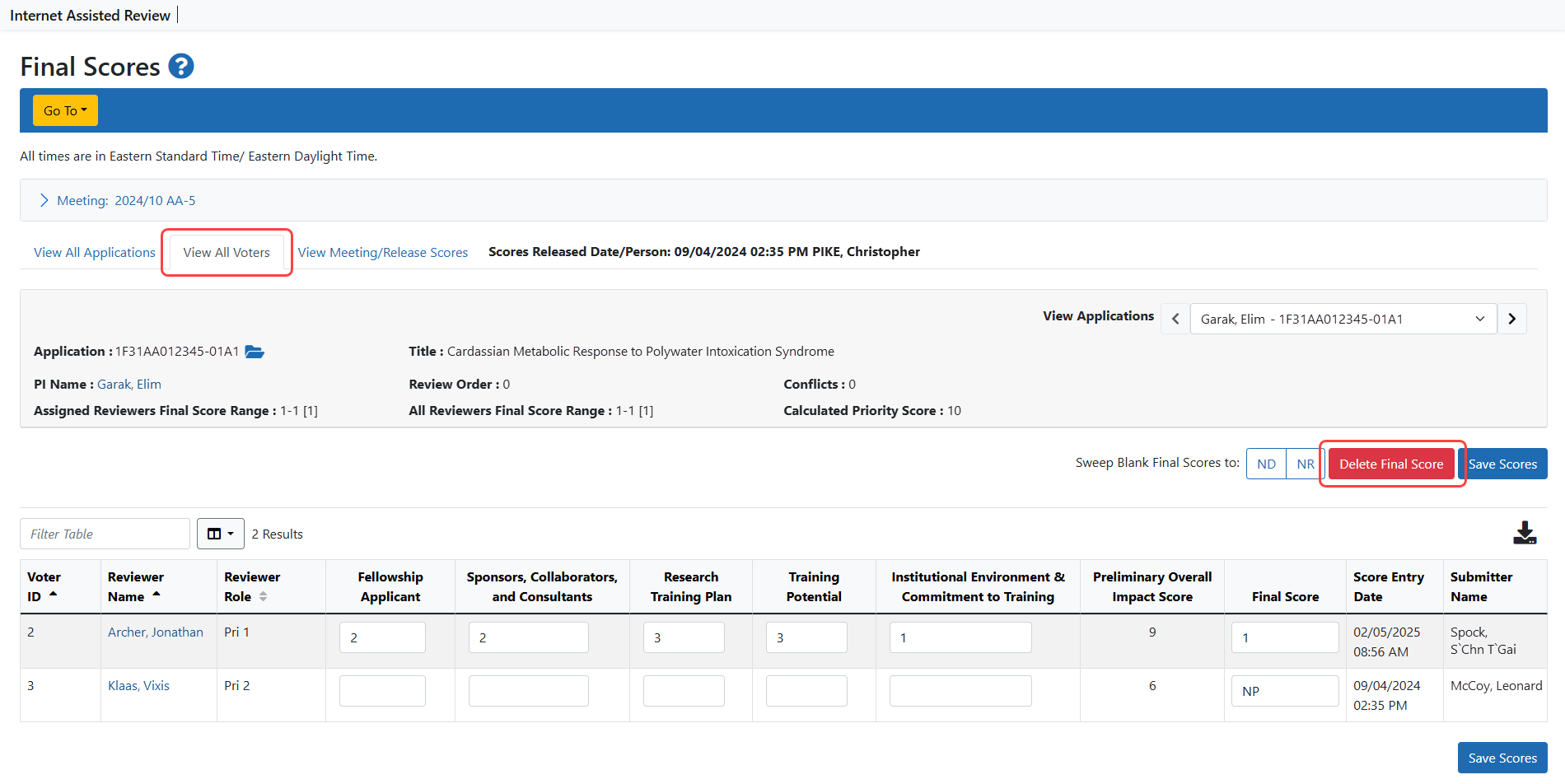Click Klaas's empty Fellowship Applicant field
Viewport: 1565px width, 784px height.
pos(382,691)
